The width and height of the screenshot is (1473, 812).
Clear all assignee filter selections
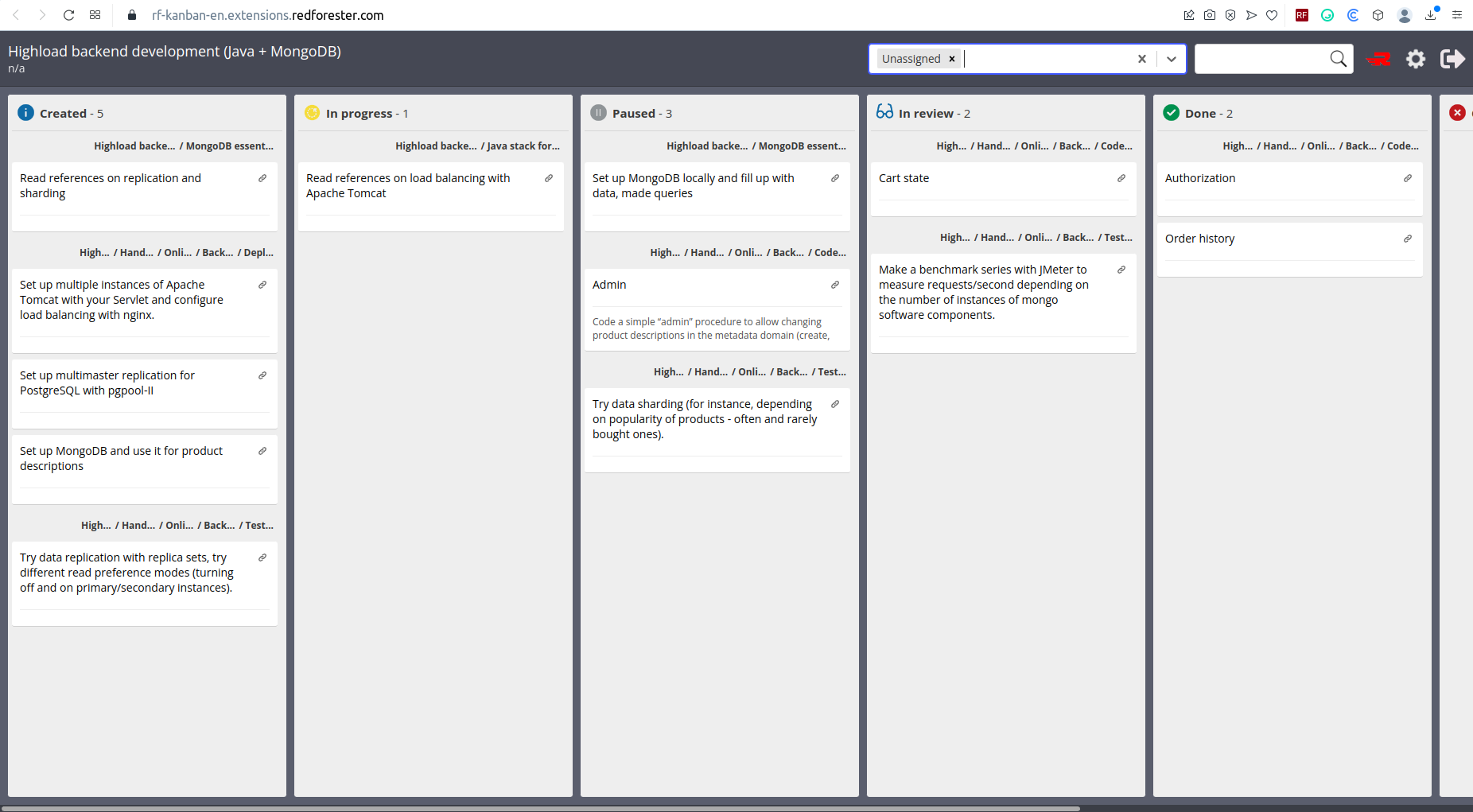[x=1142, y=59]
